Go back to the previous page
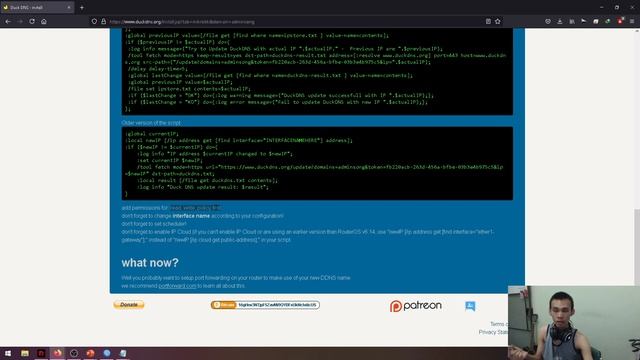 pos(8,21)
